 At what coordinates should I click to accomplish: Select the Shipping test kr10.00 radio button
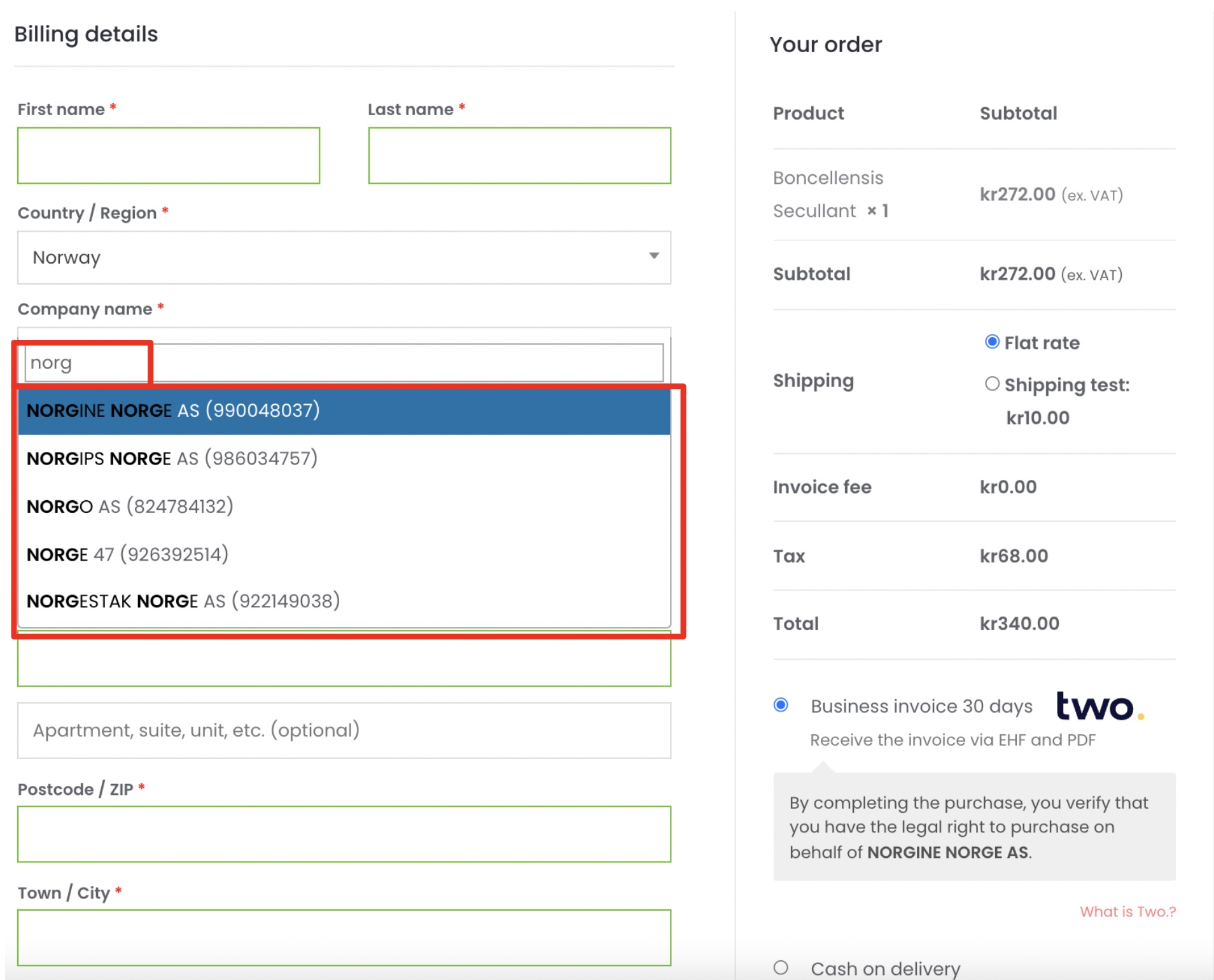tap(992, 384)
